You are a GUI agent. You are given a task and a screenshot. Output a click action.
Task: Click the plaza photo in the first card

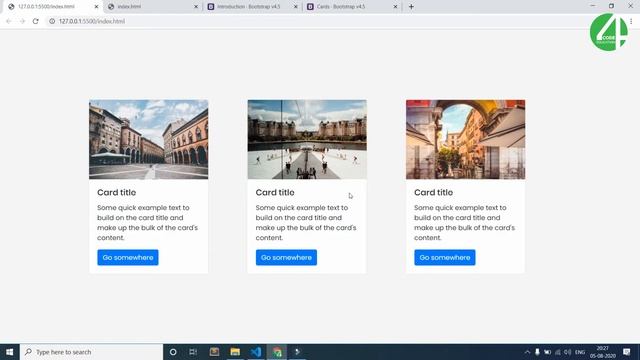(x=149, y=140)
